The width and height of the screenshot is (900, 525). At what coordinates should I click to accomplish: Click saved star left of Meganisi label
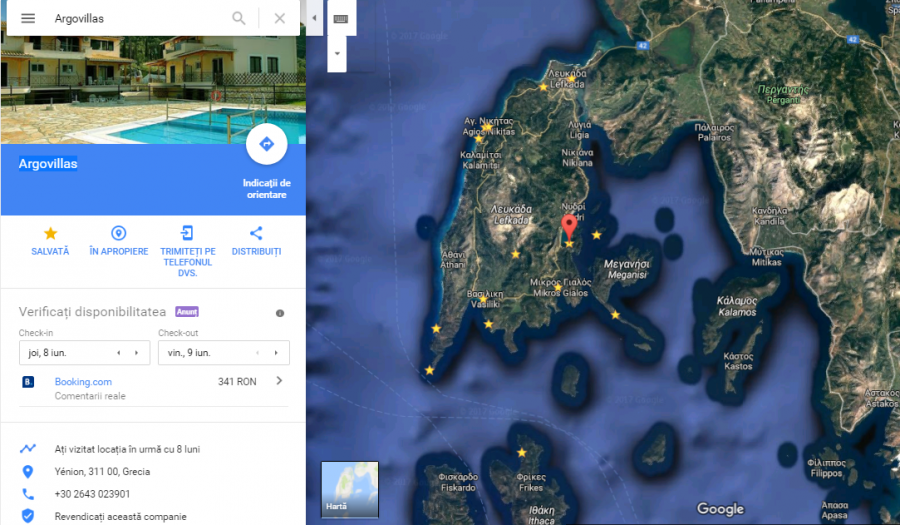[x=597, y=235]
